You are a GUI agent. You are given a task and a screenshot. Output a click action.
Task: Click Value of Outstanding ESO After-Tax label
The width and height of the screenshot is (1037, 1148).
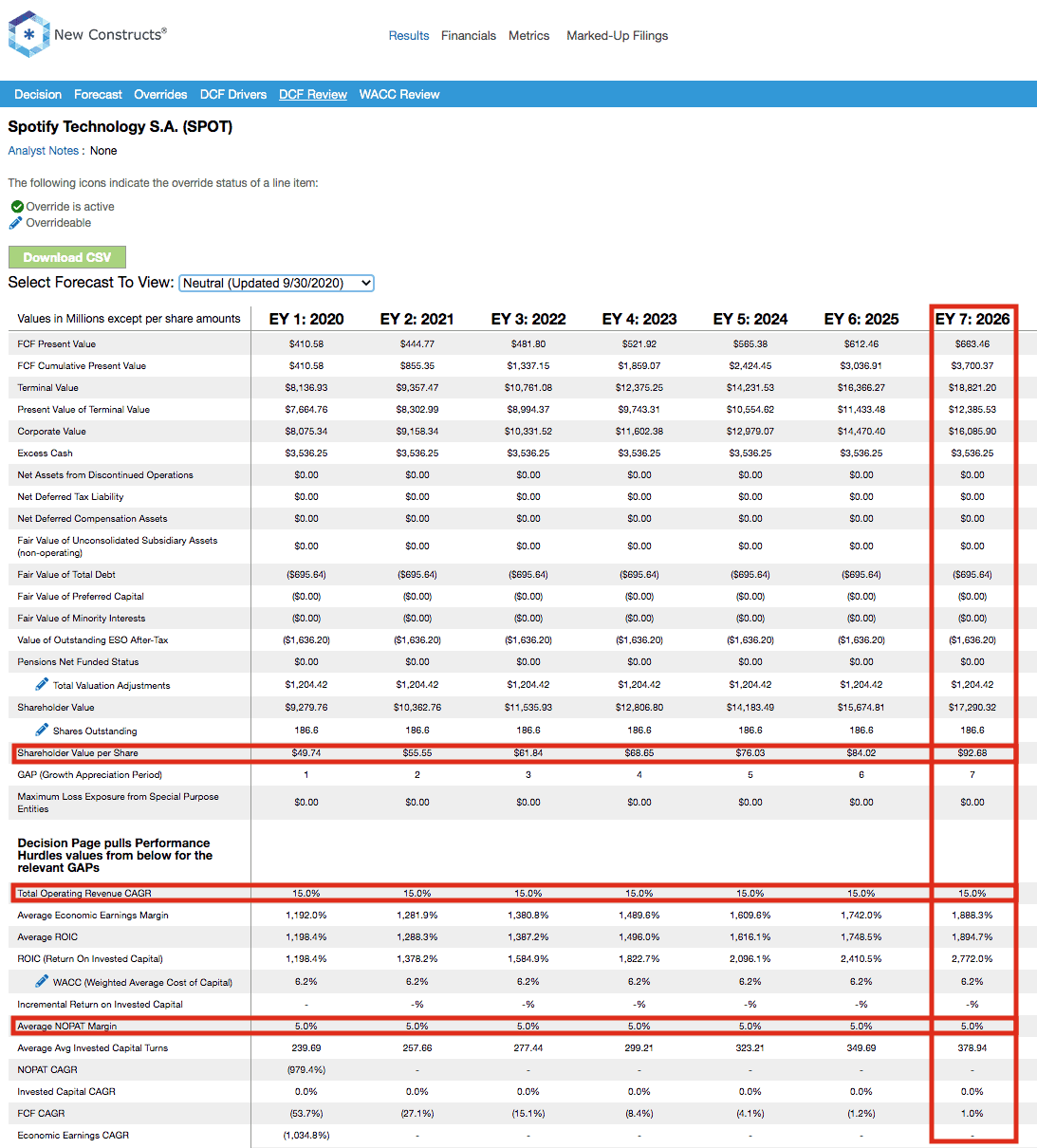click(x=93, y=640)
